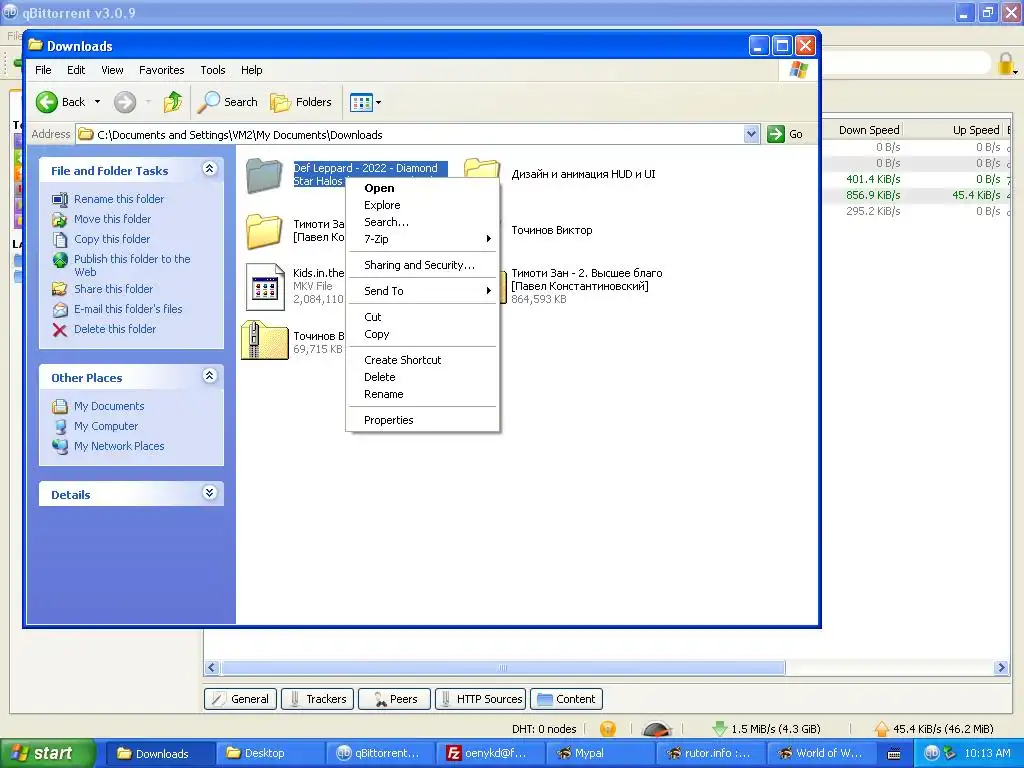The width and height of the screenshot is (1024, 768).
Task: Choose Sharing and Security... entry
Action: pos(423,265)
